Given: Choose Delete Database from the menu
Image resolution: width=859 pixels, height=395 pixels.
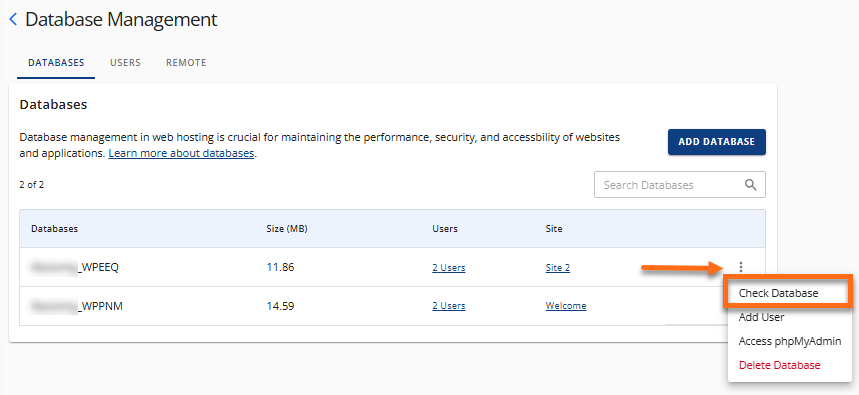Looking at the screenshot, I should (x=779, y=365).
